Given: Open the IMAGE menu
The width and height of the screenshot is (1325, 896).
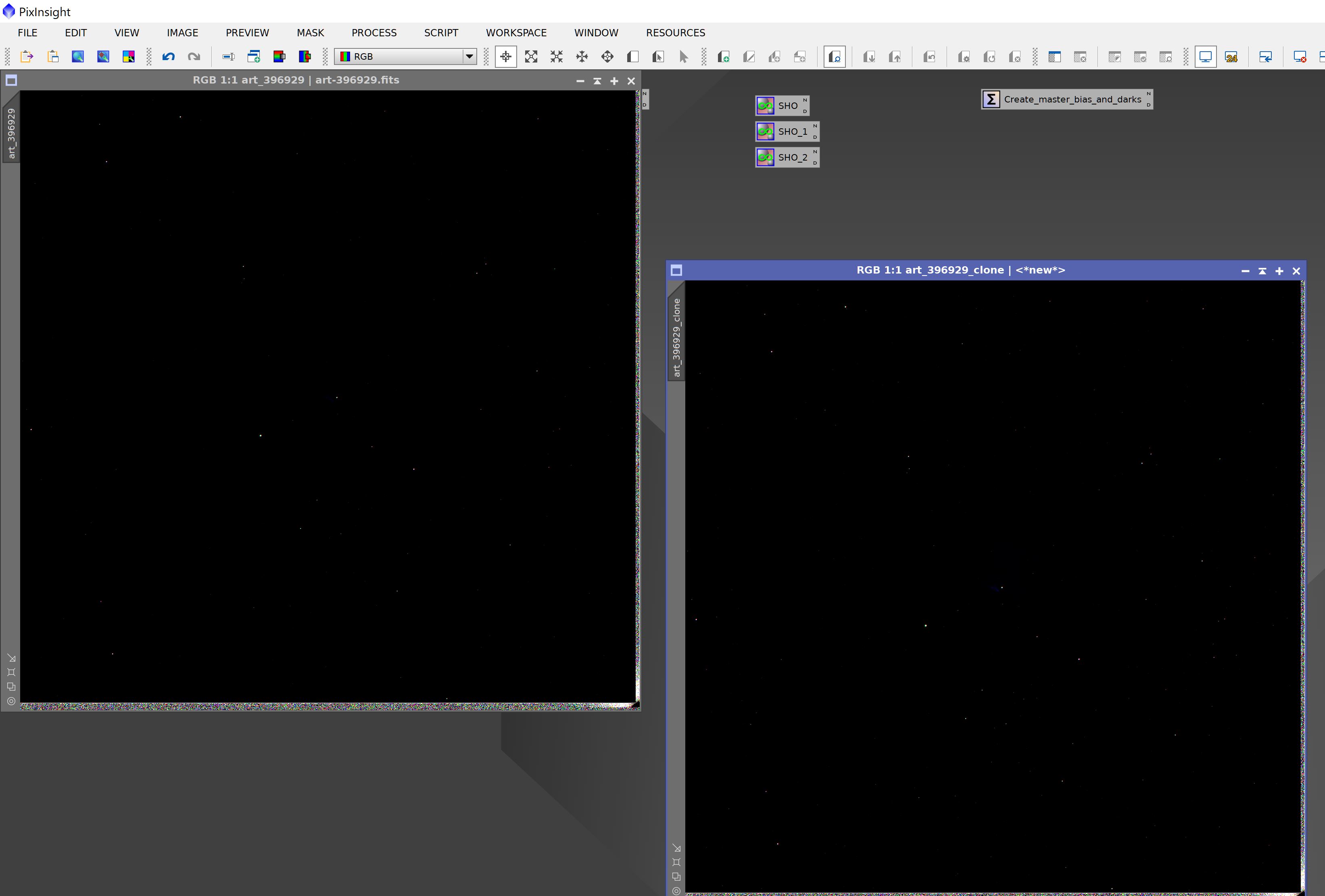Looking at the screenshot, I should 182,33.
